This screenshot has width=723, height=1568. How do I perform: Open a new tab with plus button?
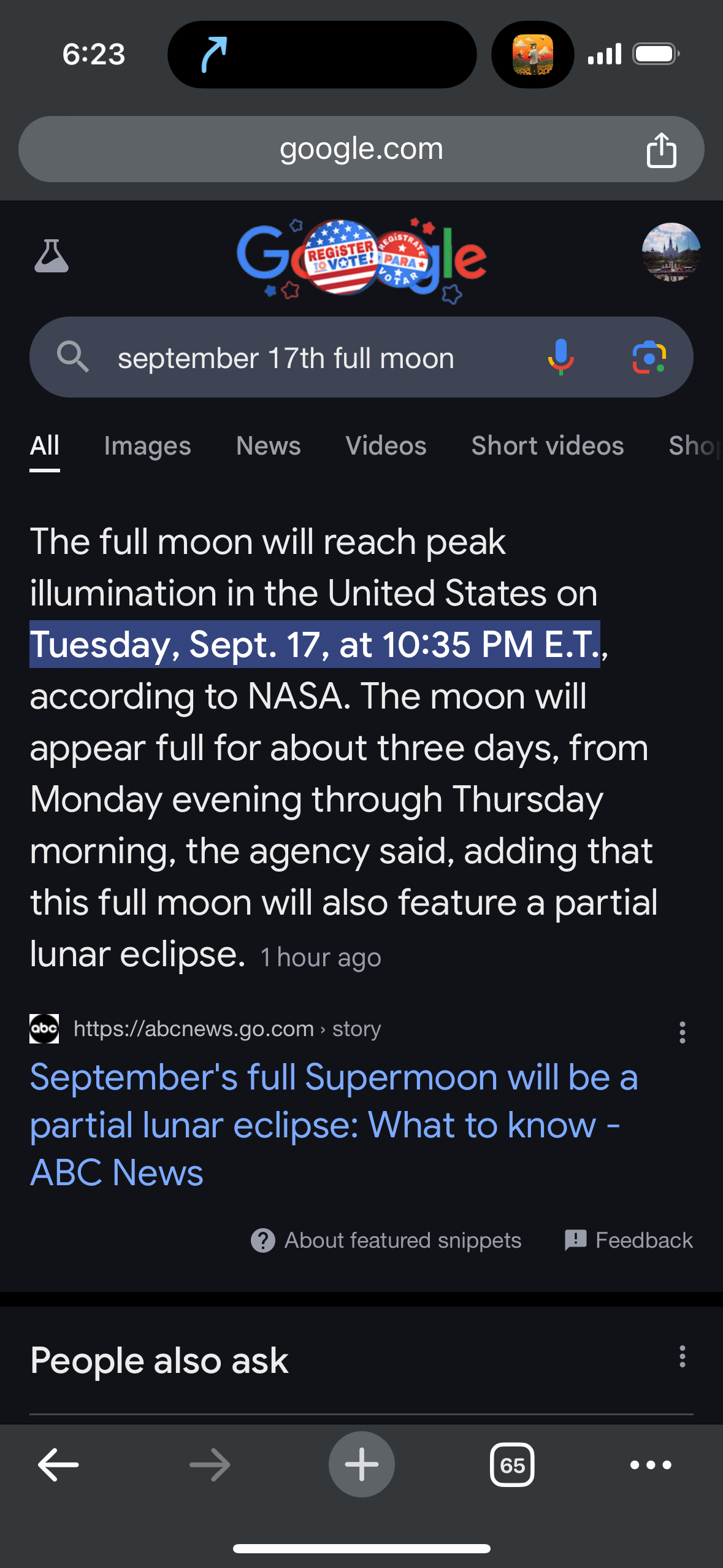[361, 1464]
